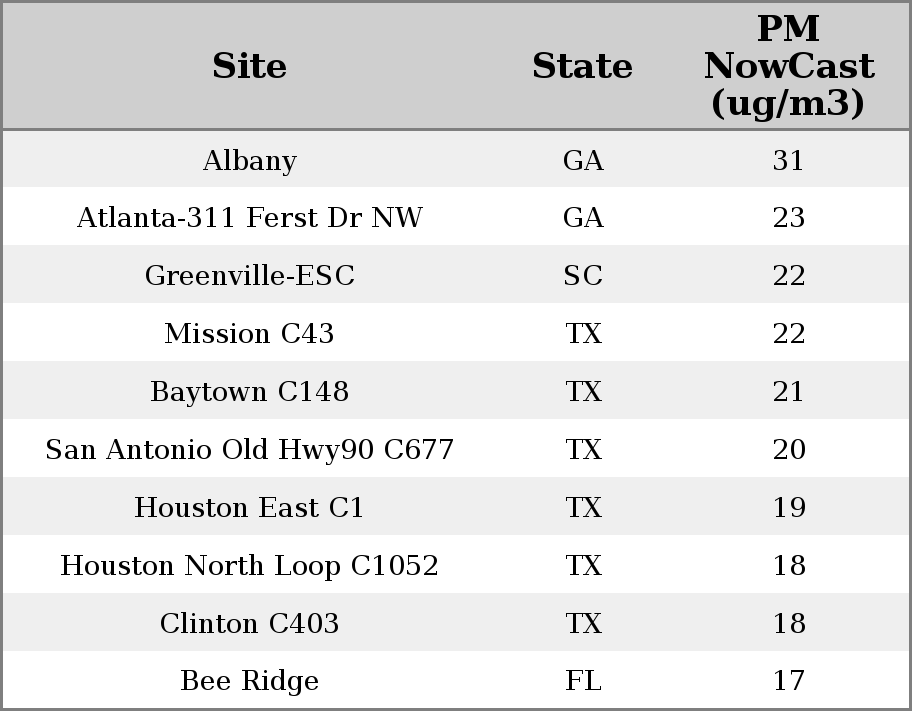
Task: Click the NowCast value 23 for Atlanta
Action: [x=788, y=218]
